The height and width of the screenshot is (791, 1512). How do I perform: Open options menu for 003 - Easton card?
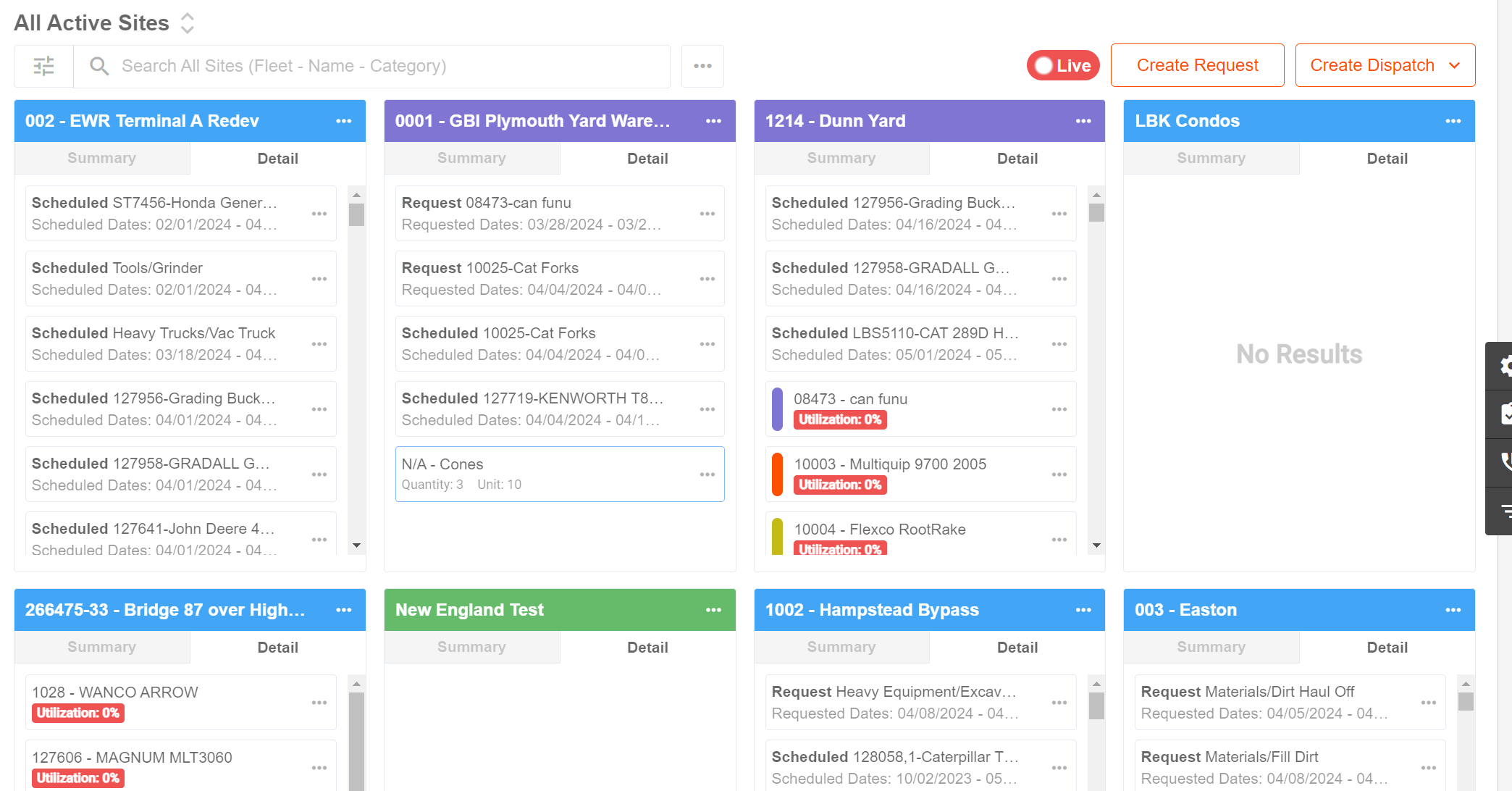(x=1453, y=610)
